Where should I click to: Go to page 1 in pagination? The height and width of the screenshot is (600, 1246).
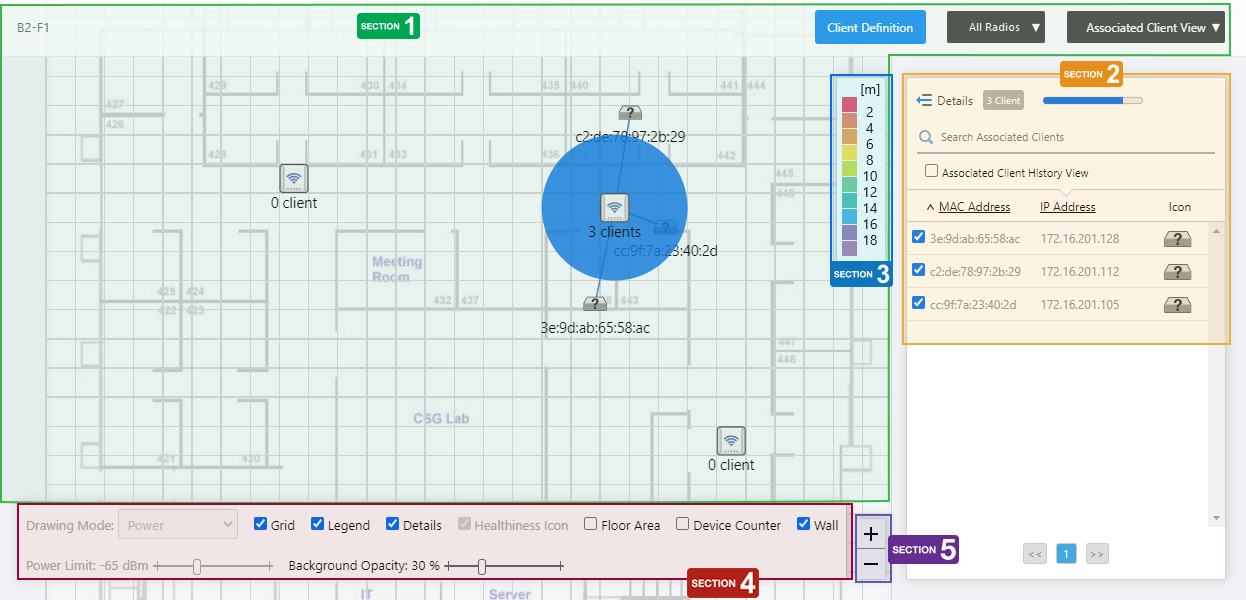click(1066, 554)
